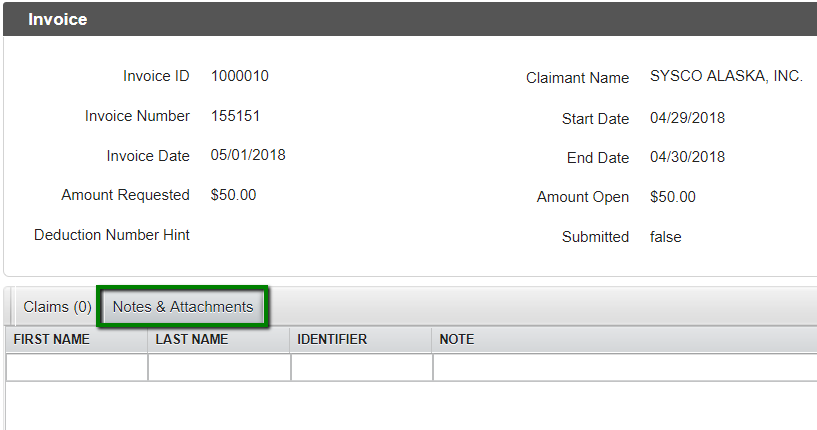Select the Invoice ID value 1000010

(240, 76)
